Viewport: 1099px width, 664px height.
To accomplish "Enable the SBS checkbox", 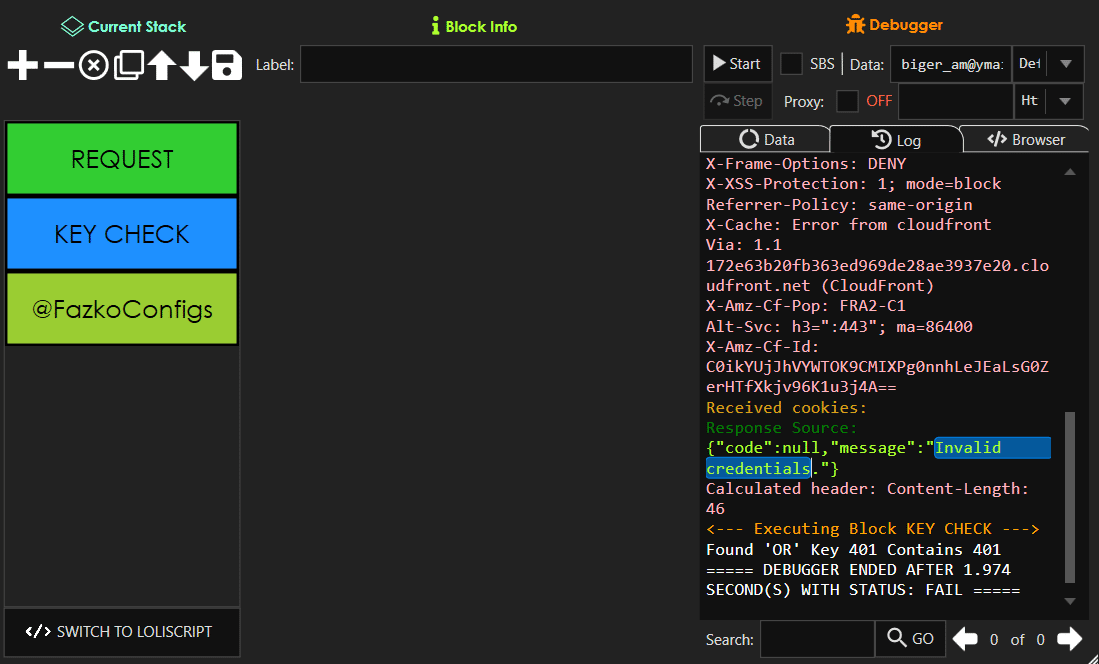I will [x=792, y=63].
